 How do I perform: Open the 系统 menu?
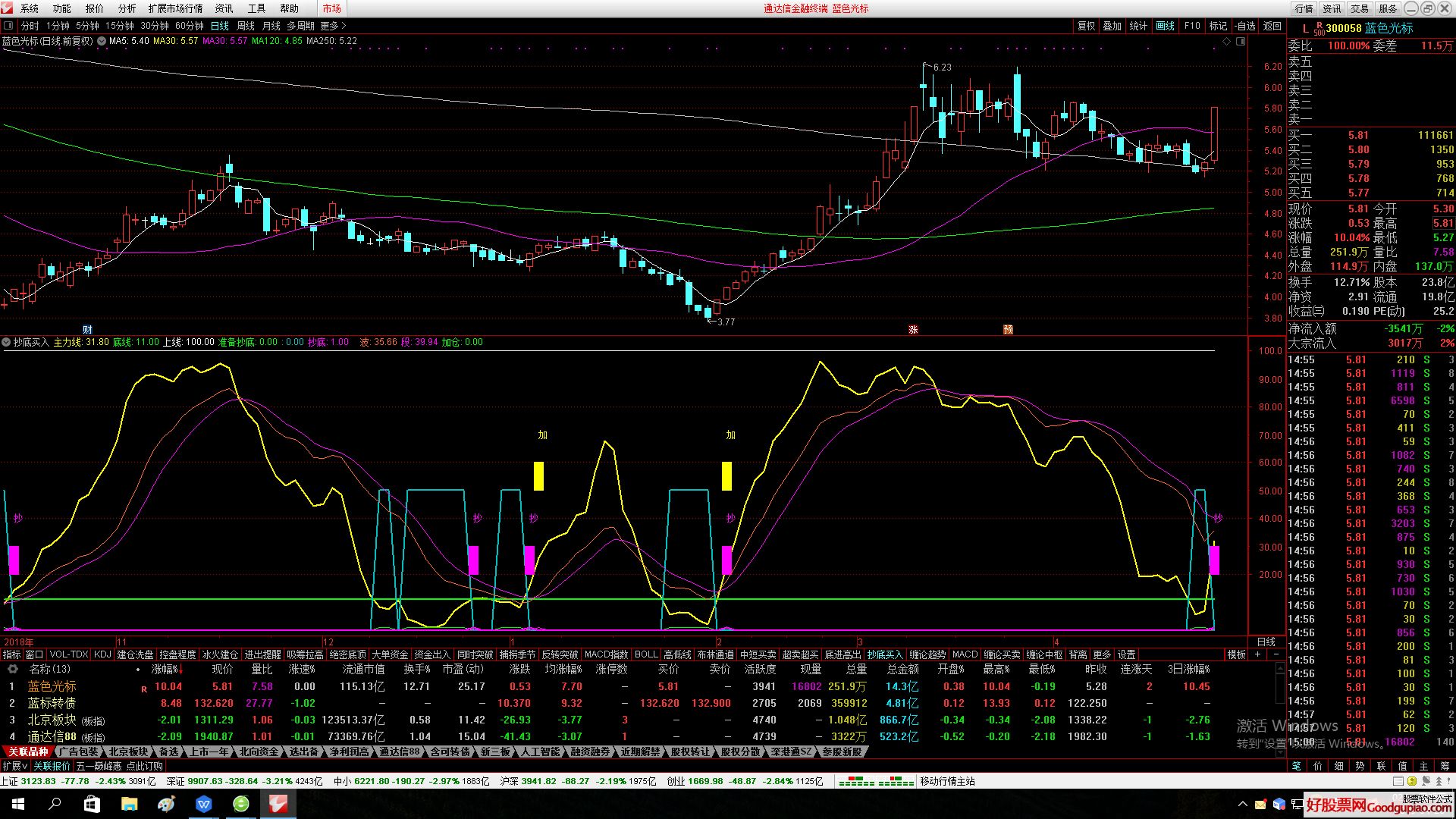coord(29,8)
